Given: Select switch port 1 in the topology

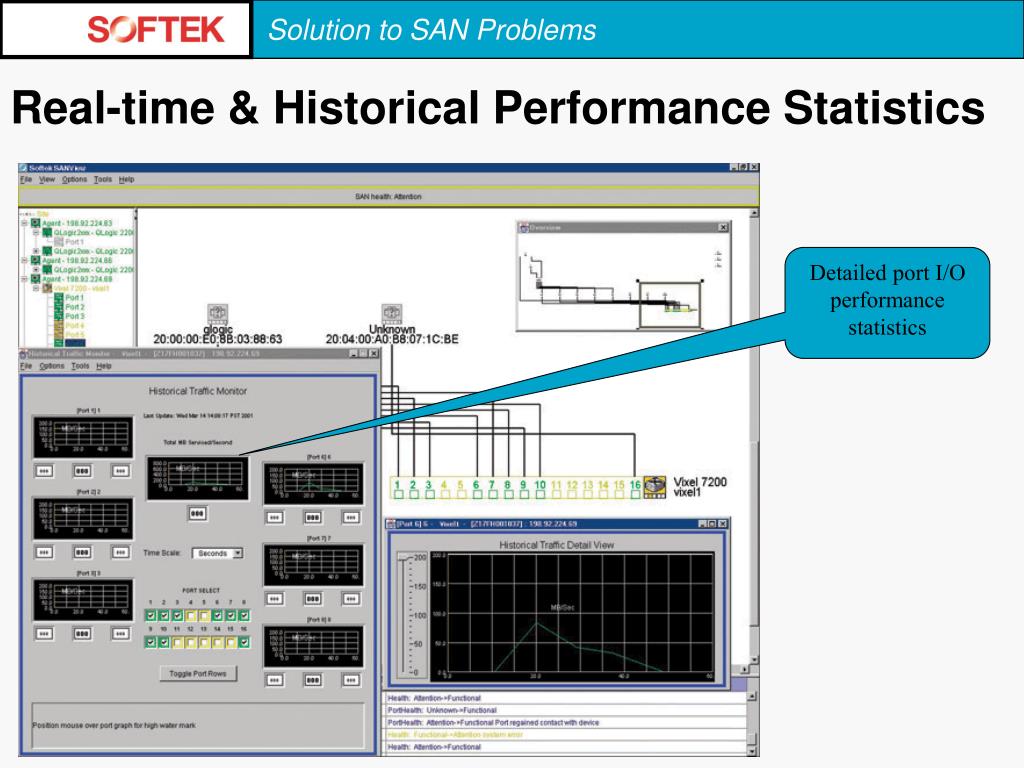Looking at the screenshot, I should pyautogui.click(x=398, y=494).
